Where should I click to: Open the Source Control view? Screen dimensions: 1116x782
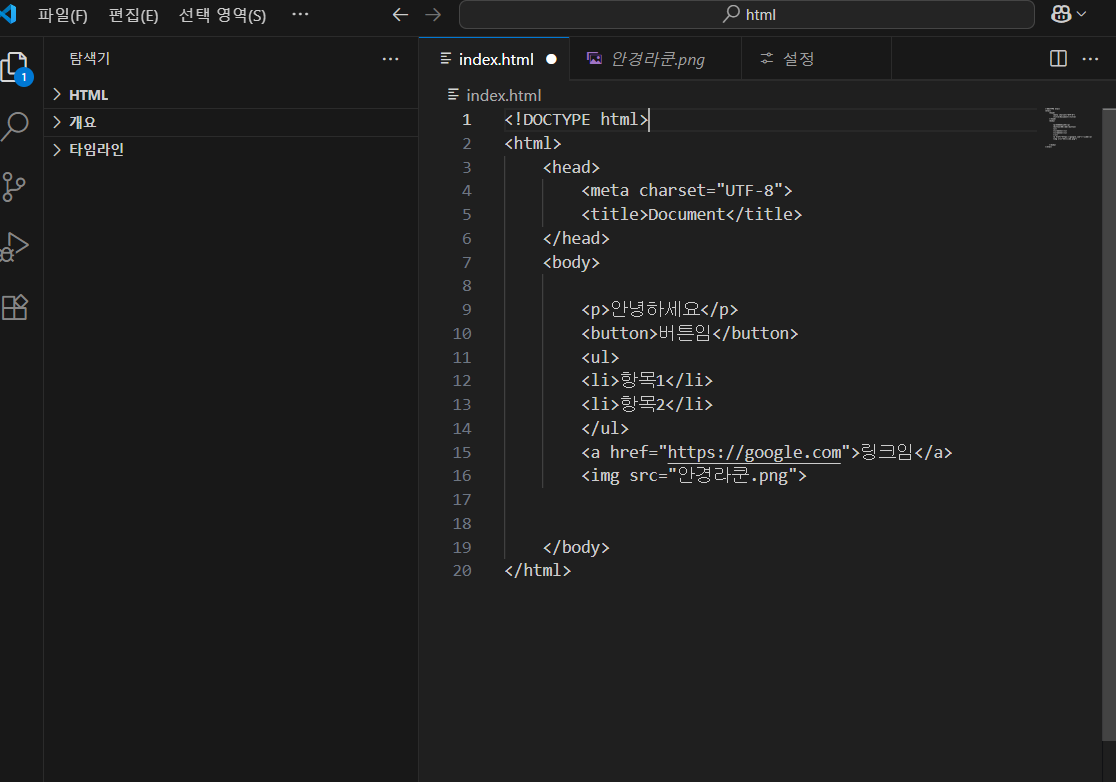pos(14,187)
